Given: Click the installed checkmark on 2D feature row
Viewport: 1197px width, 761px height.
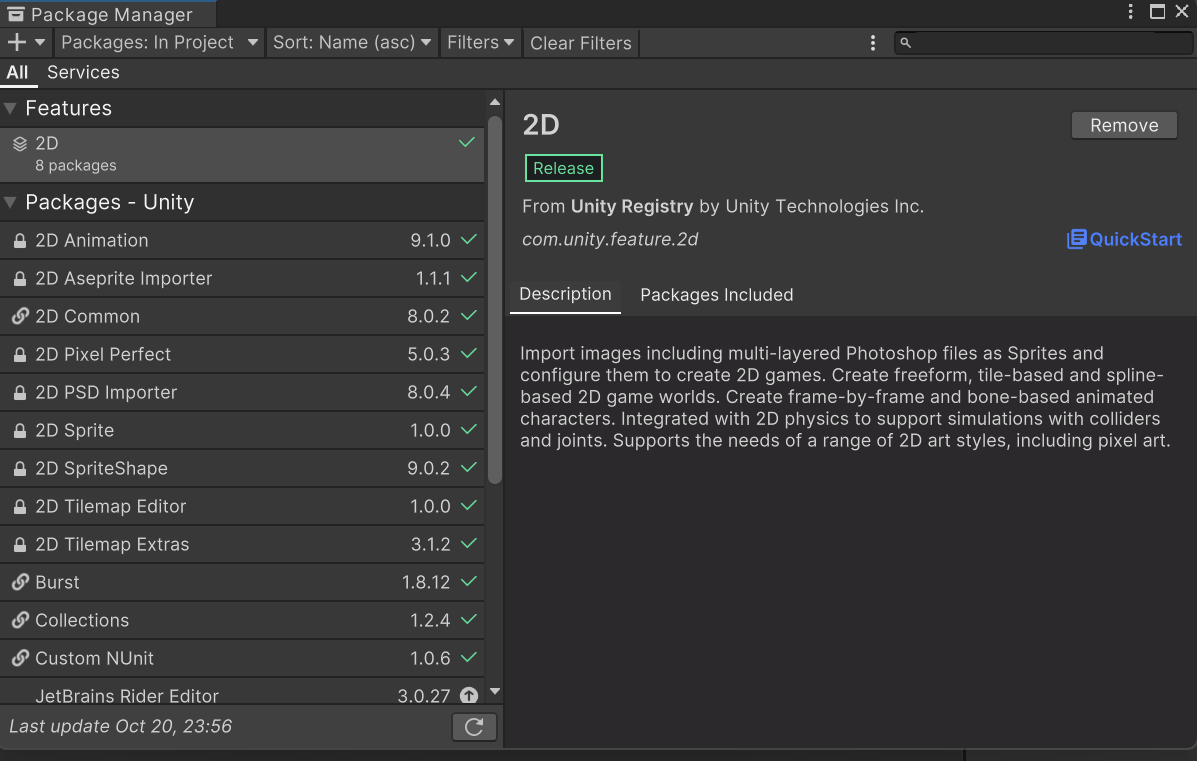Looking at the screenshot, I should pyautogui.click(x=466, y=143).
